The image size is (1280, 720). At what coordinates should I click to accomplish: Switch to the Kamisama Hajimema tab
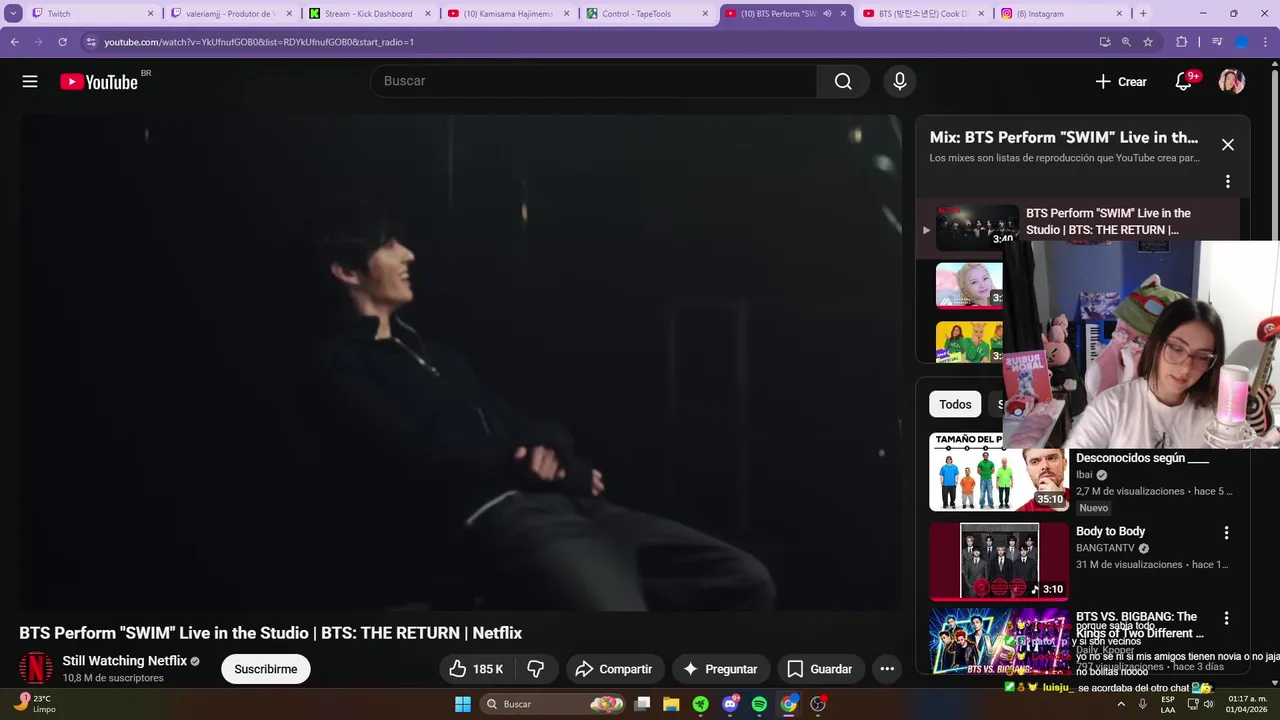(x=509, y=14)
